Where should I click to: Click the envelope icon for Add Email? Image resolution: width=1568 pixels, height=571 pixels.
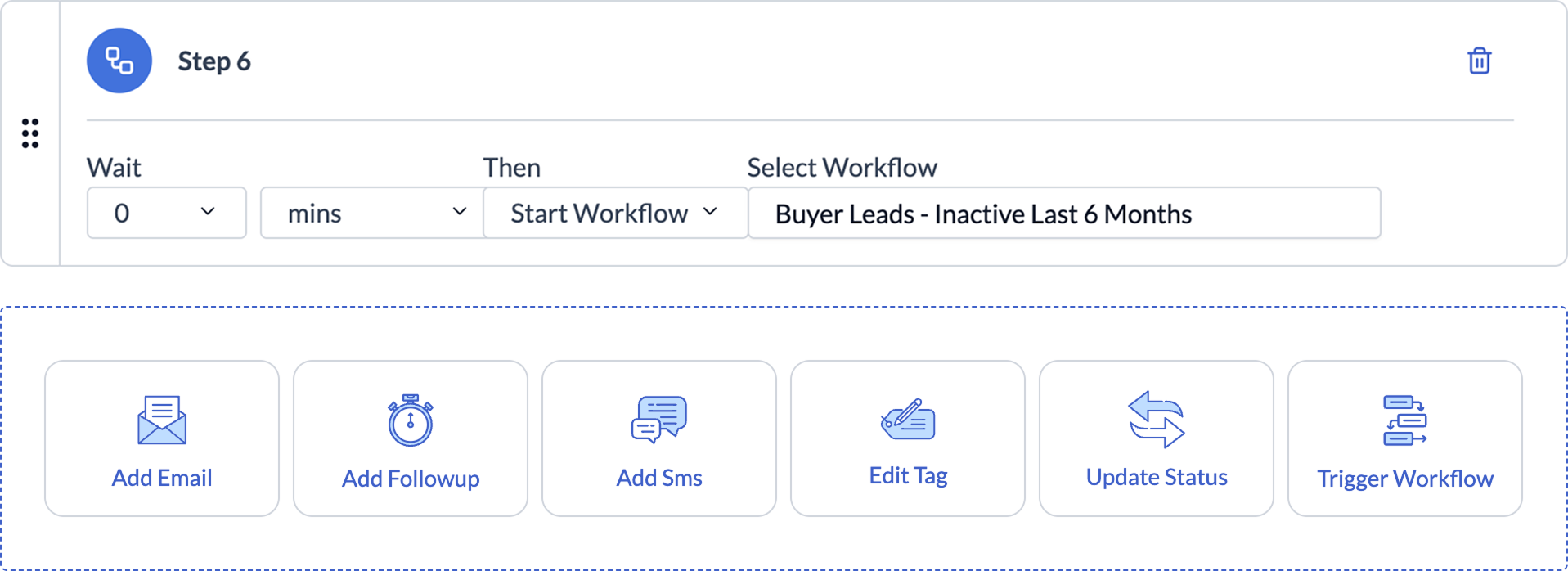pyautogui.click(x=162, y=420)
